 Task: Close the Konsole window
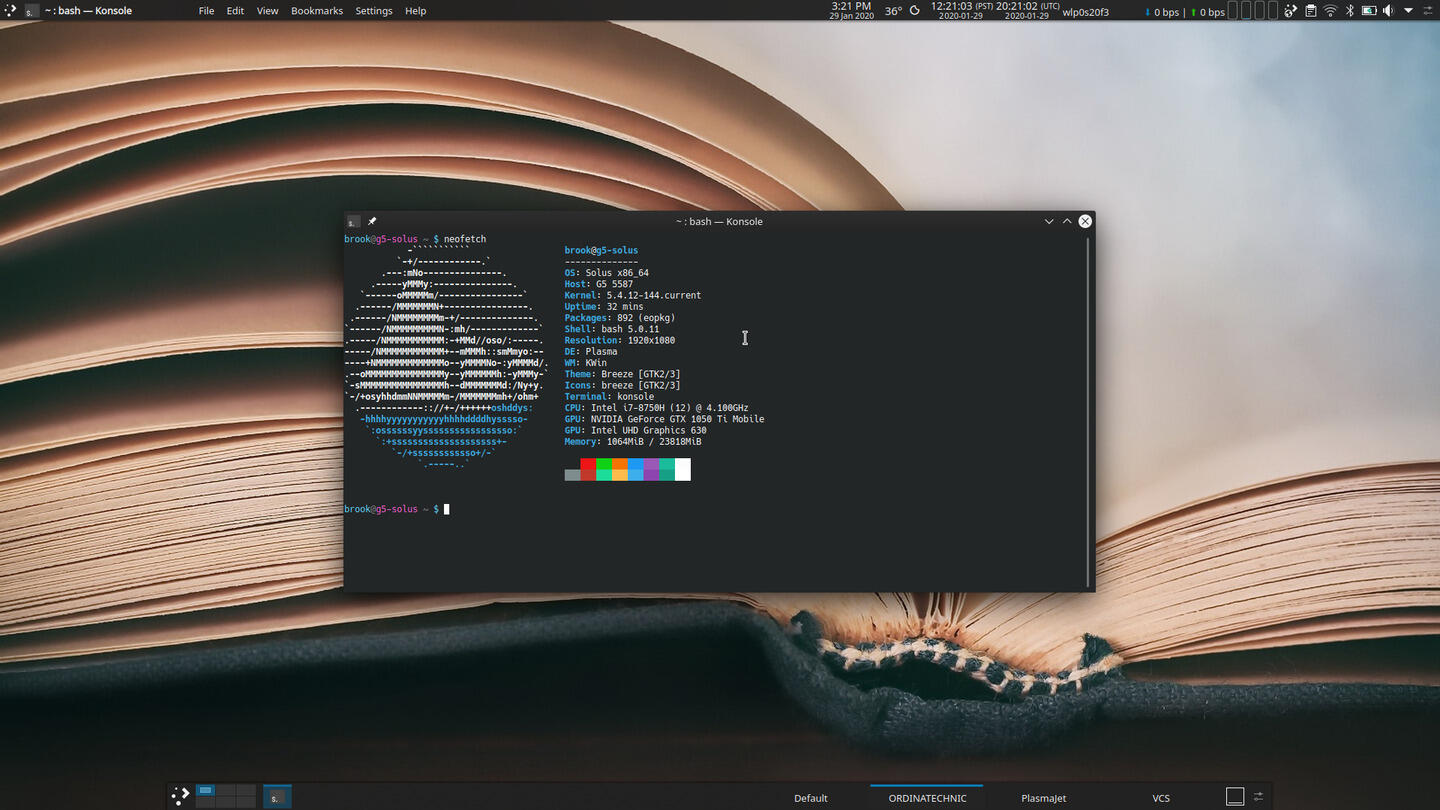1085,221
